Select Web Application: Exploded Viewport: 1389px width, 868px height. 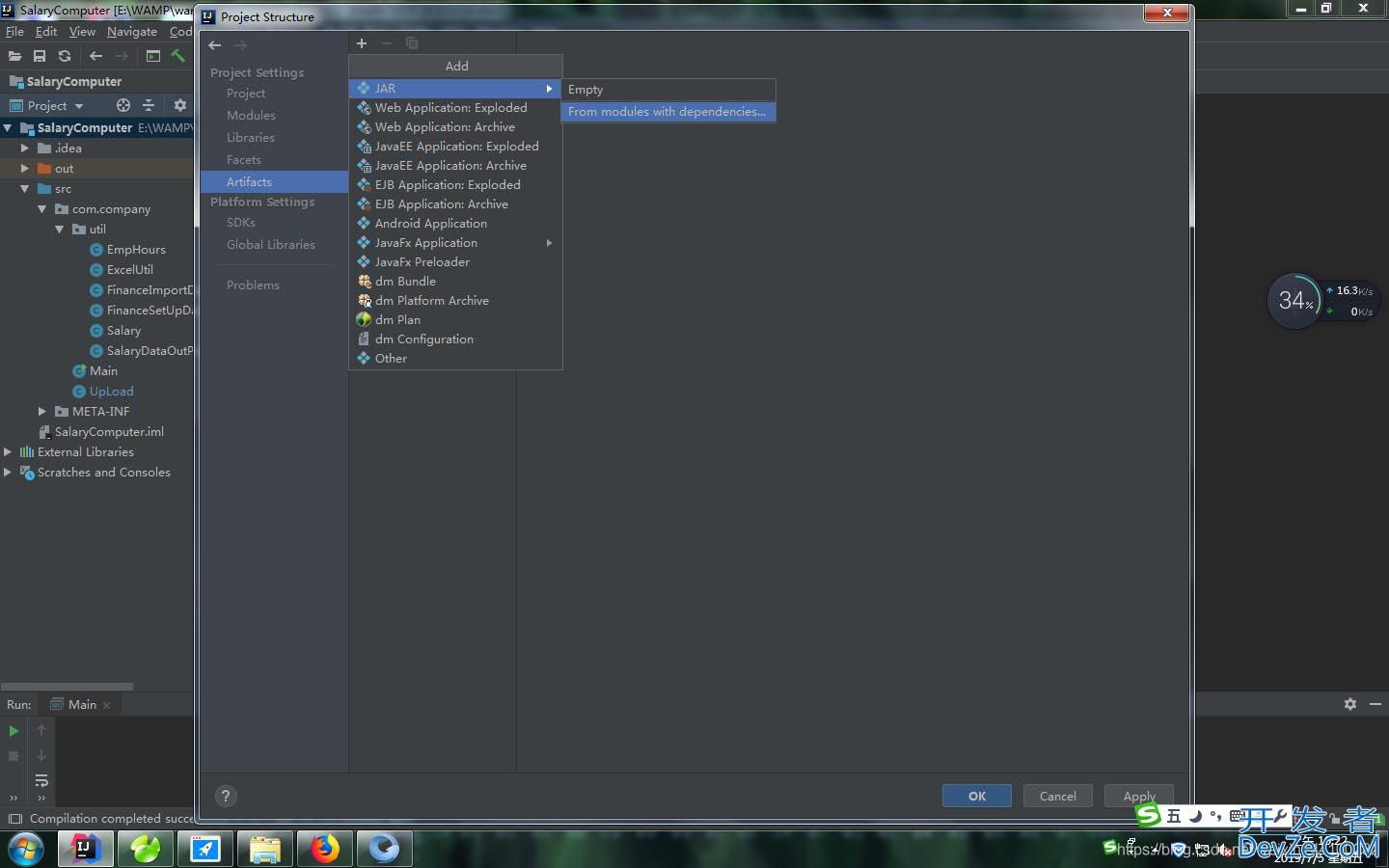(x=455, y=107)
